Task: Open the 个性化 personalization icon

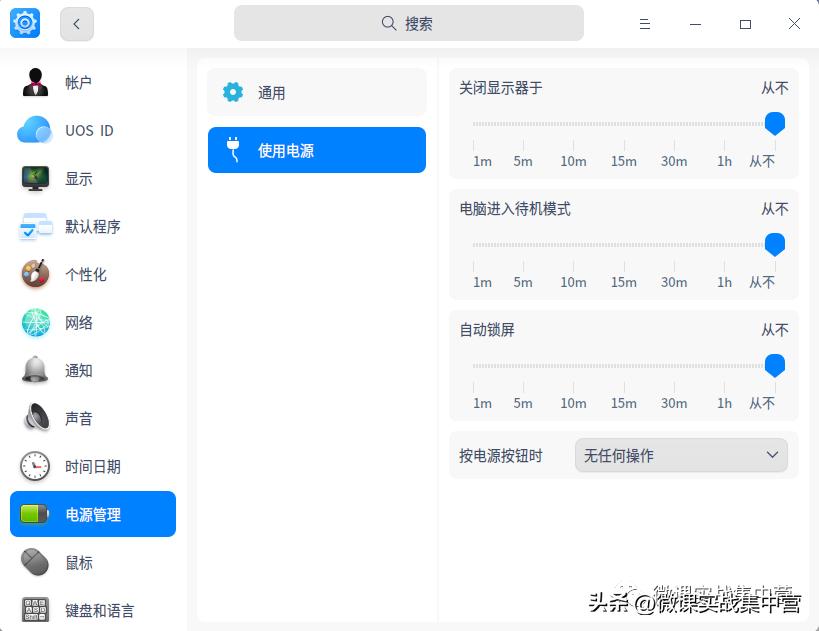Action: pyautogui.click(x=36, y=274)
